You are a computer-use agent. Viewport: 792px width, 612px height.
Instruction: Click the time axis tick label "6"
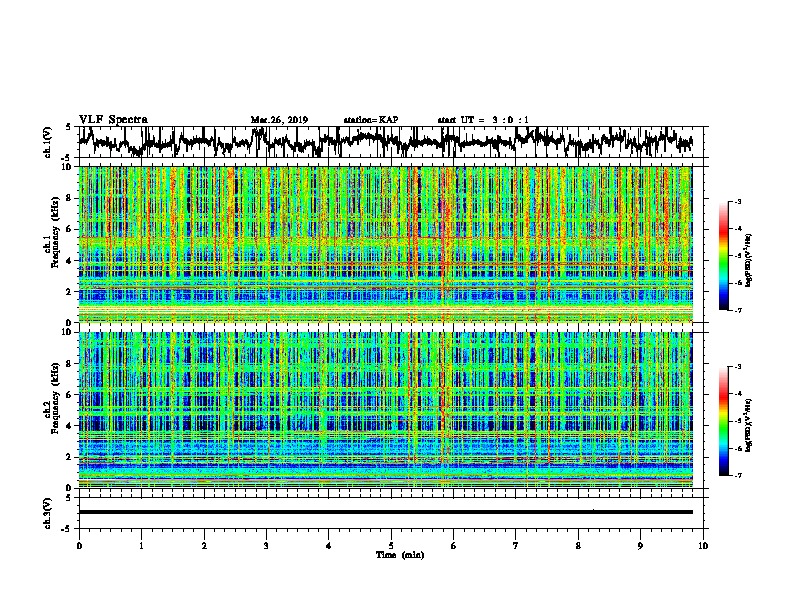(454, 546)
